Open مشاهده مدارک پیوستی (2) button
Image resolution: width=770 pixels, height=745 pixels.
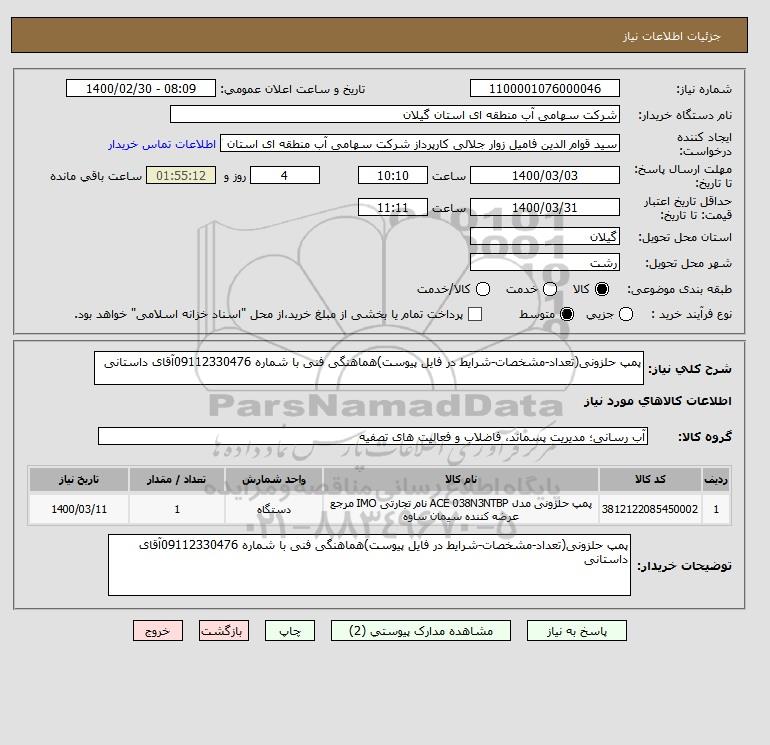tap(421, 631)
